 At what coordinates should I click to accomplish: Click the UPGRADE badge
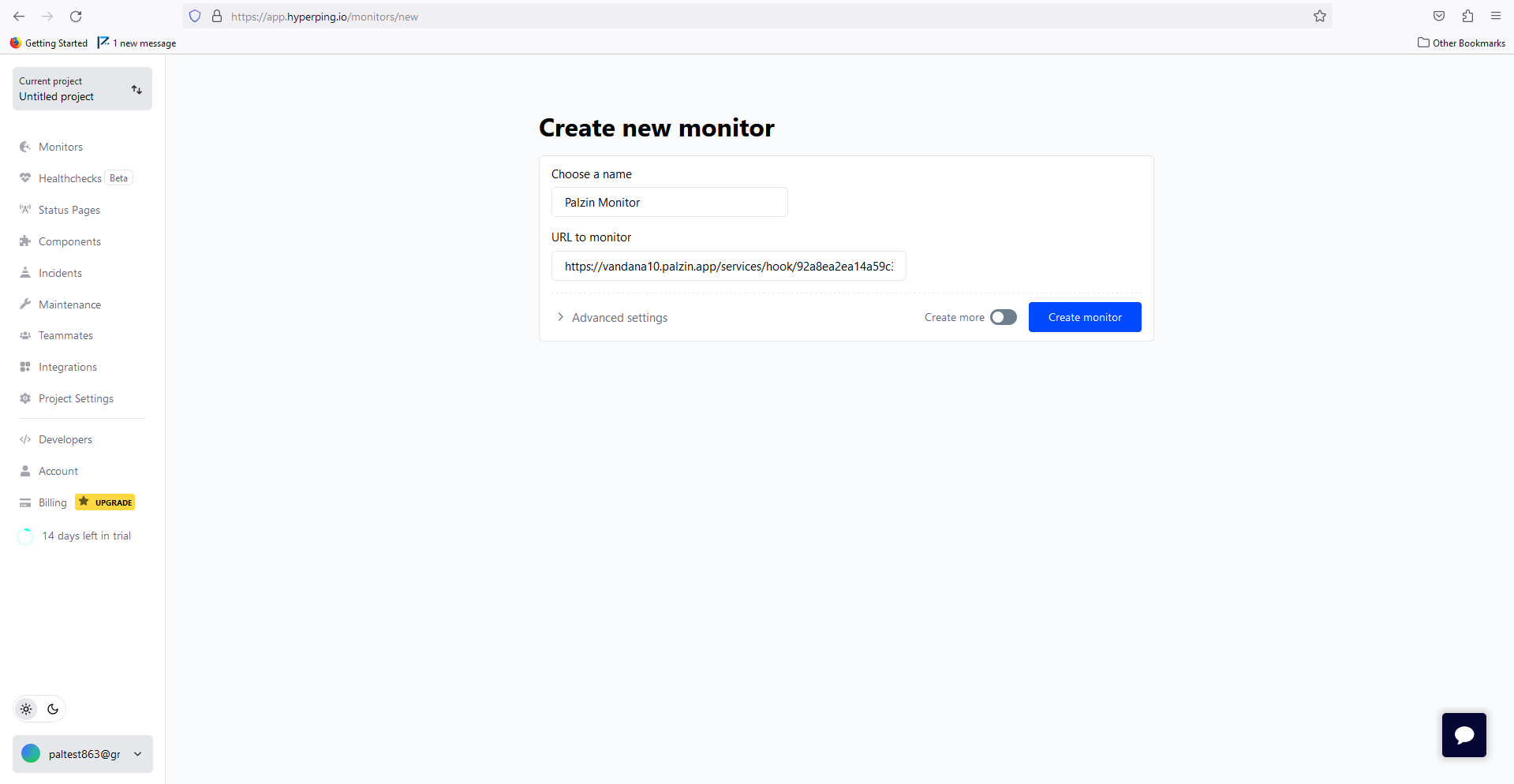coord(105,502)
